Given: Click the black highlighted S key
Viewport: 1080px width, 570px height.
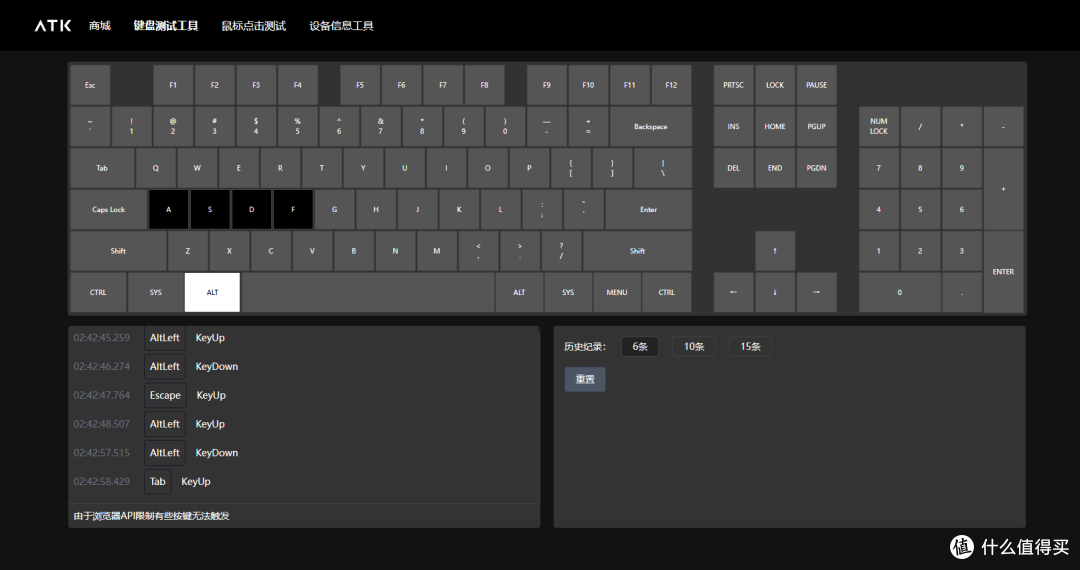Looking at the screenshot, I should pos(210,209).
